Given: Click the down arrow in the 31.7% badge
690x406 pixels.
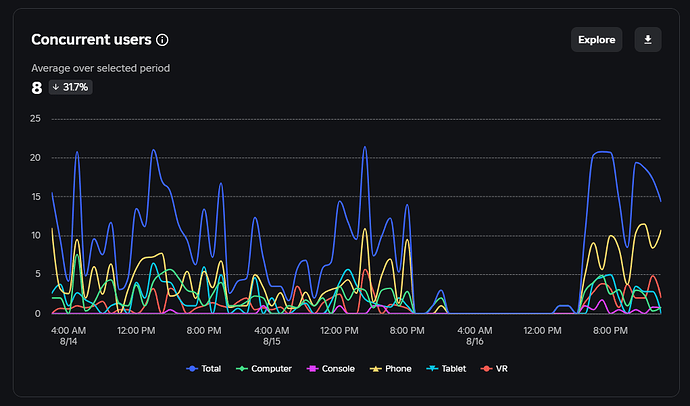Looking at the screenshot, I should click(x=55, y=87).
